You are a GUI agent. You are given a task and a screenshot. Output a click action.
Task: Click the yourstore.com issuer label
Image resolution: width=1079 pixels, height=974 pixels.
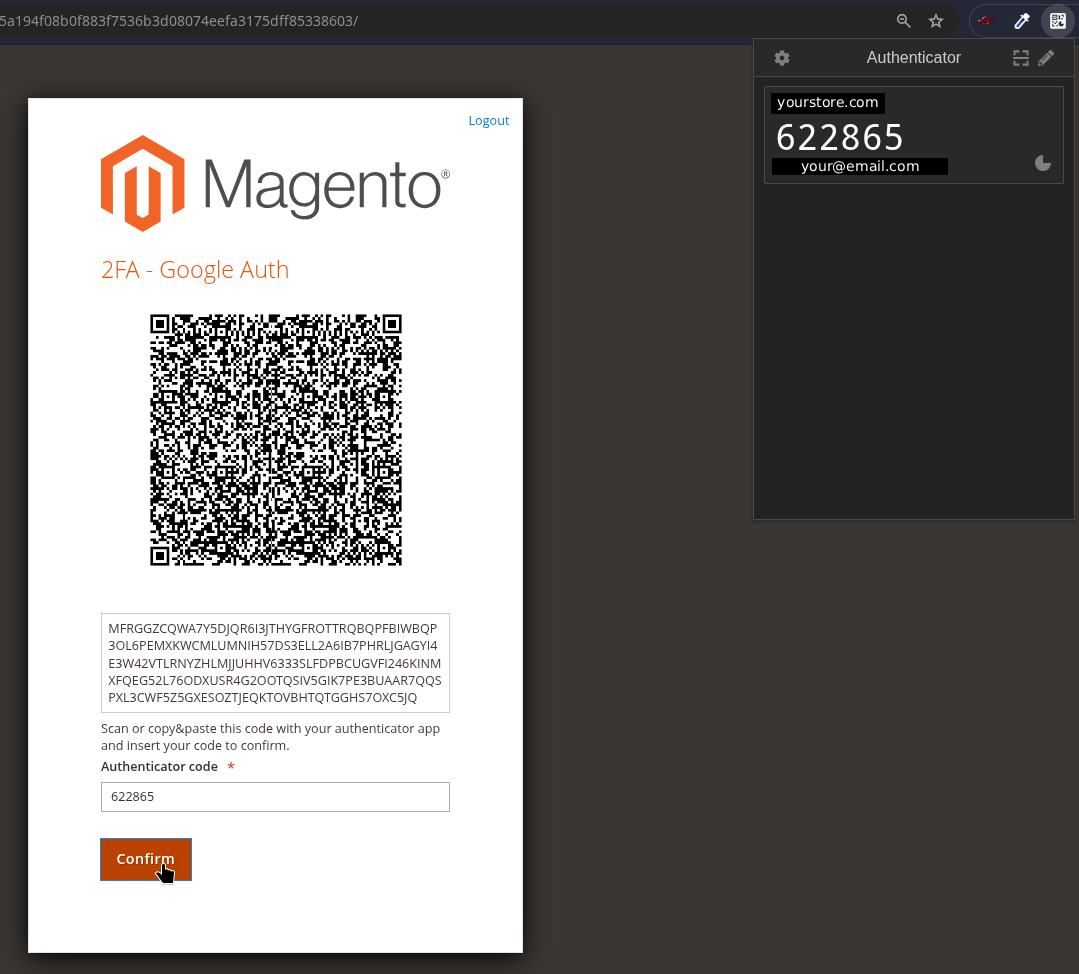828,103
